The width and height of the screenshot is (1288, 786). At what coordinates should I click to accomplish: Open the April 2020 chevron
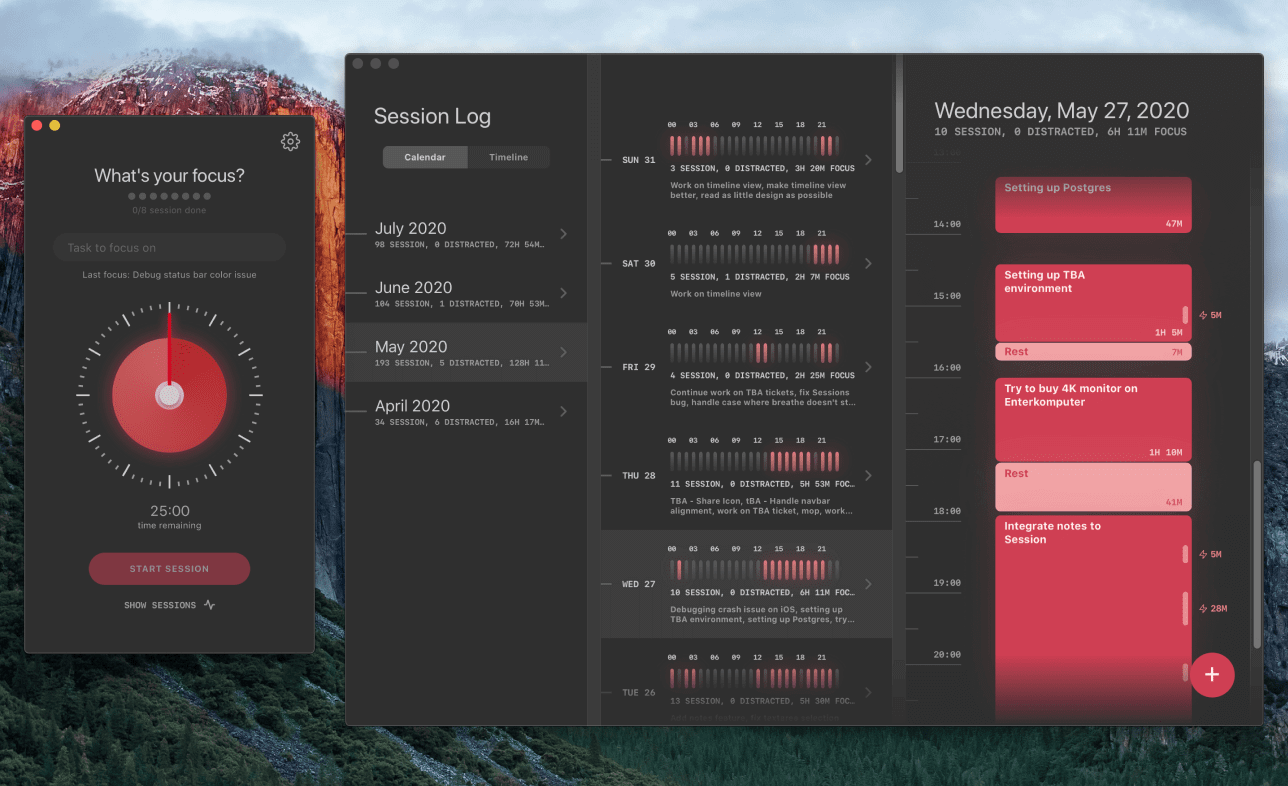(563, 411)
